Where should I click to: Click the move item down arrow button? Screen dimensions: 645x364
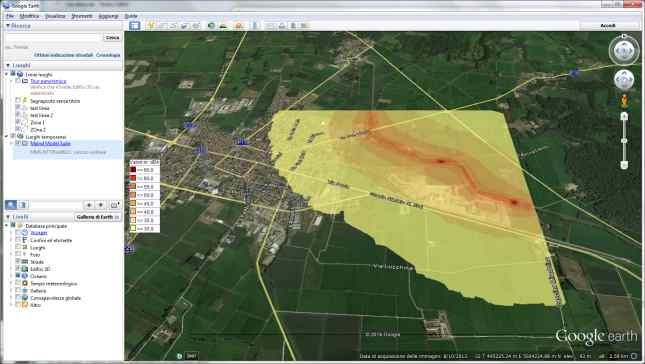click(101, 204)
